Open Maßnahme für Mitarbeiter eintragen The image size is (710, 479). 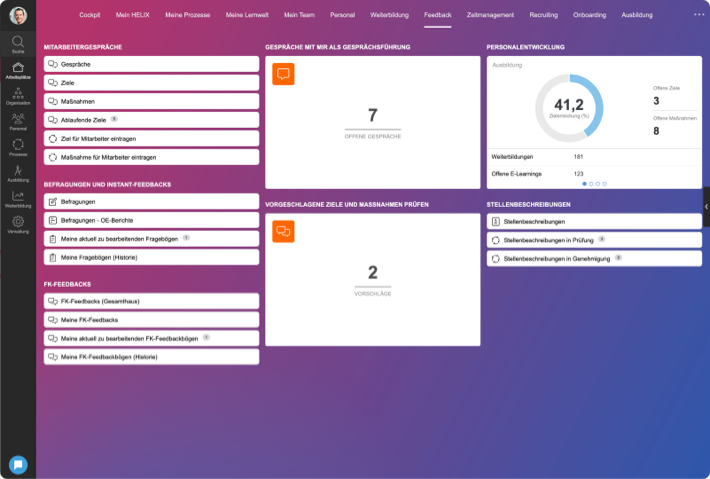[151, 157]
